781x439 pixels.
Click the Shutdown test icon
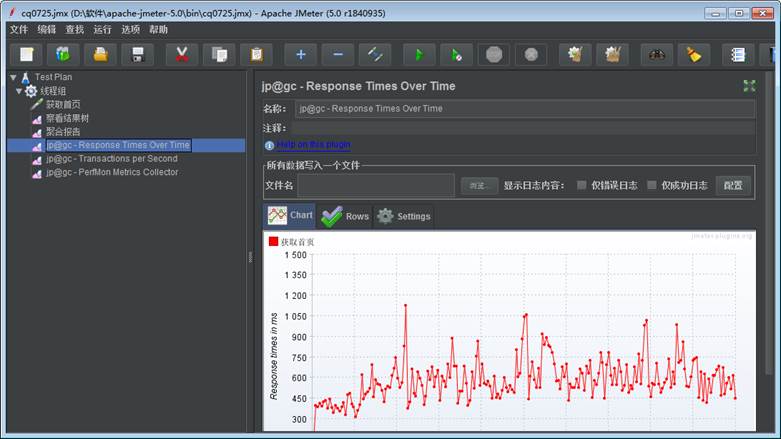coord(531,54)
